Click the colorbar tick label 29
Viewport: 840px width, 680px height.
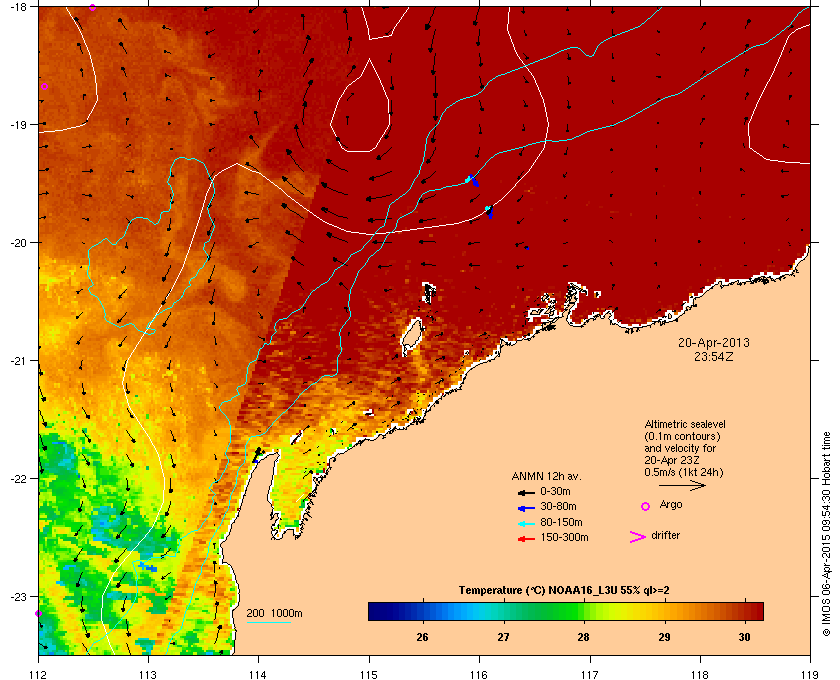coord(664,637)
